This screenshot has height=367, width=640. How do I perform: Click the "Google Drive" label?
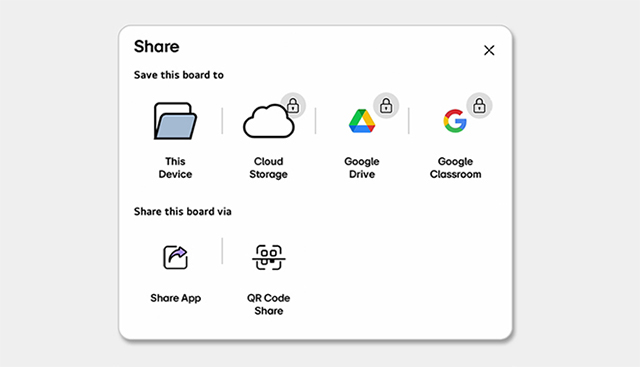(x=362, y=168)
